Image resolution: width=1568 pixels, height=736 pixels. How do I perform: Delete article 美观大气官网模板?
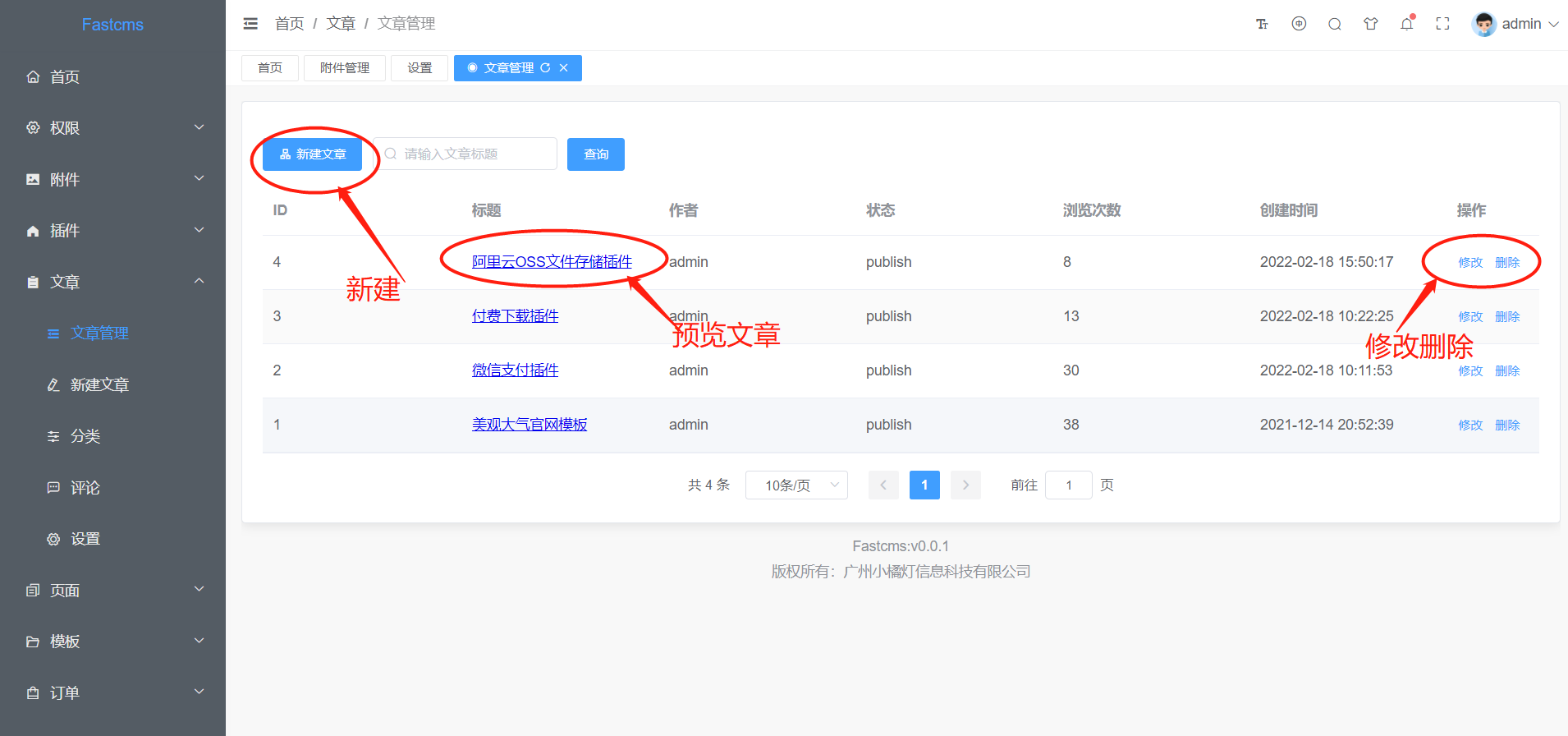point(1507,425)
